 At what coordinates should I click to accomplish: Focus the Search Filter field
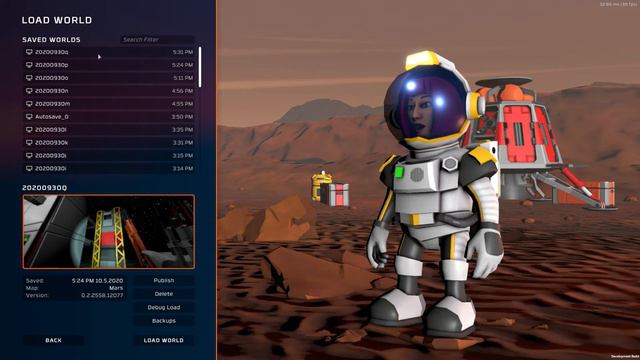tap(157, 40)
